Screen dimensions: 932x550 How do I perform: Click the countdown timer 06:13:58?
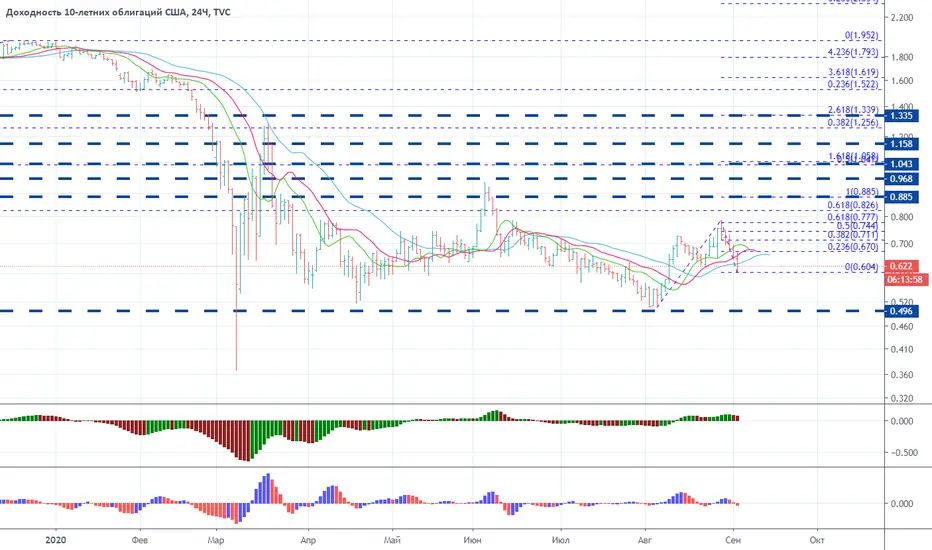(x=905, y=279)
